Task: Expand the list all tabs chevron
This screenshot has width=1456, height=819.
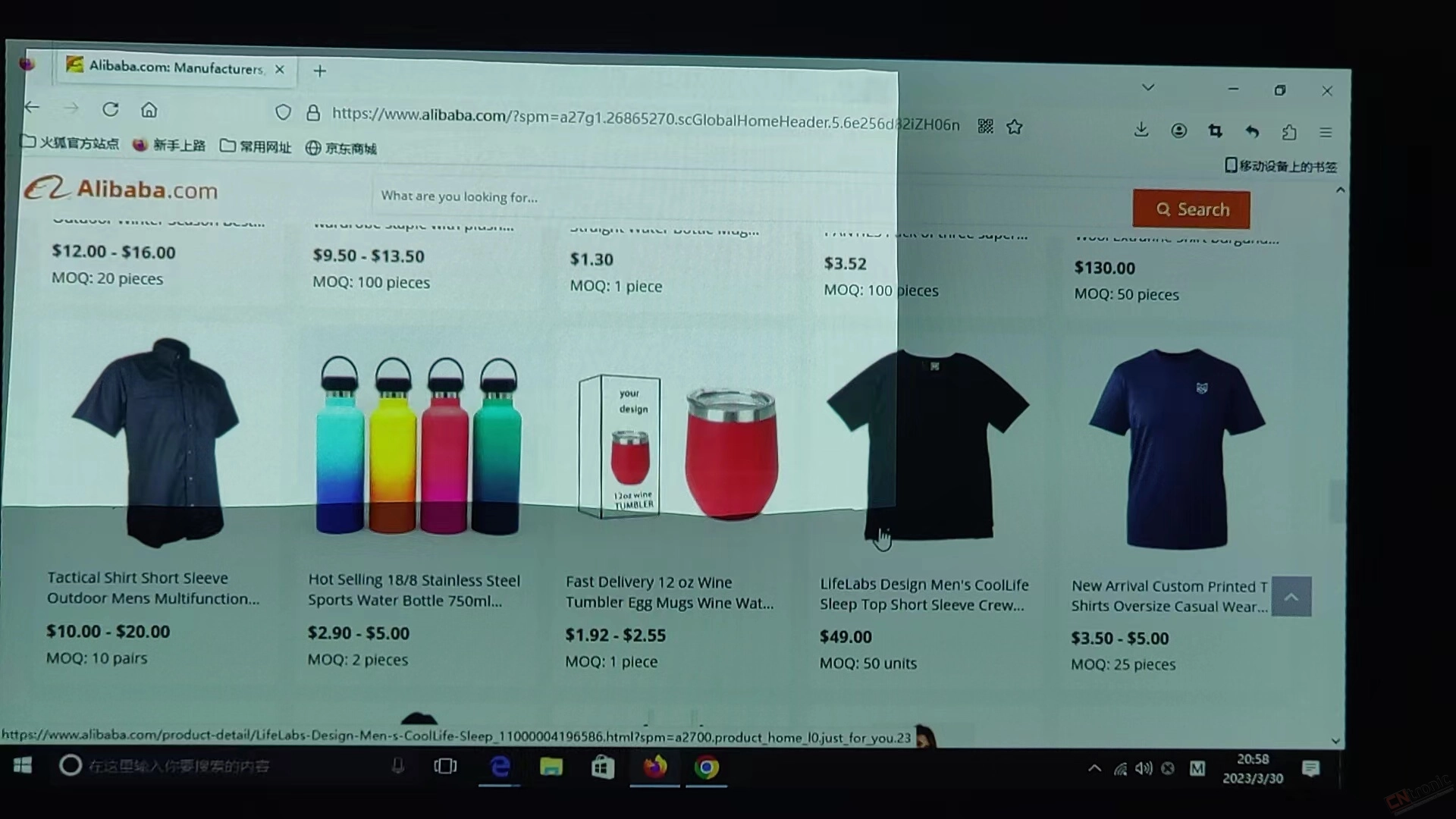Action: pyautogui.click(x=1148, y=87)
